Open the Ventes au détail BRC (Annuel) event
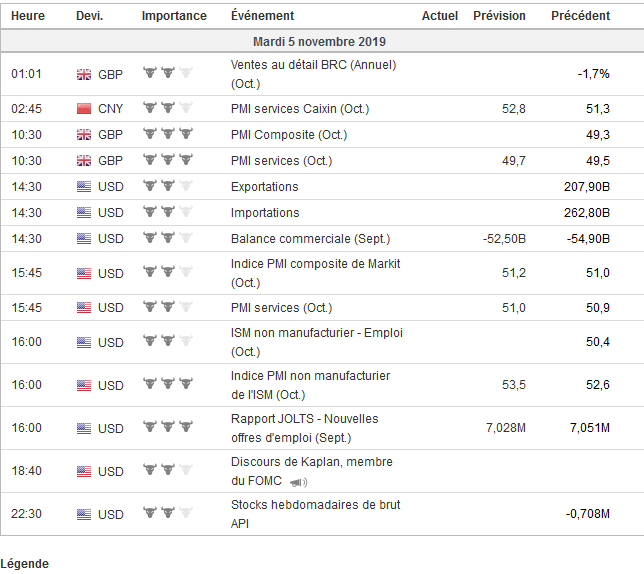Image resolution: width=644 pixels, height=574 pixels. coord(313,65)
